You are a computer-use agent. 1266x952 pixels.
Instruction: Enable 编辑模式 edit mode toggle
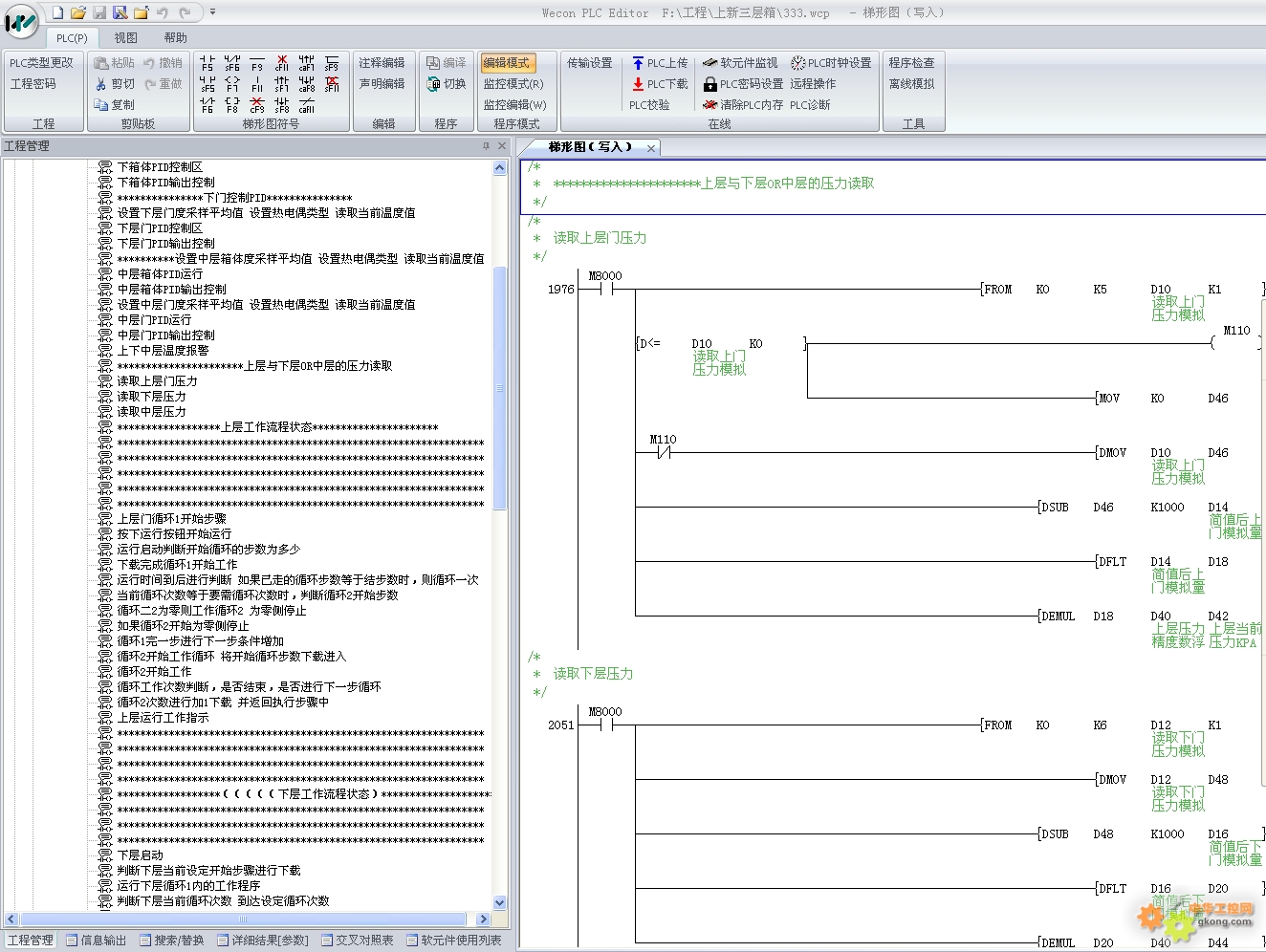(x=507, y=63)
